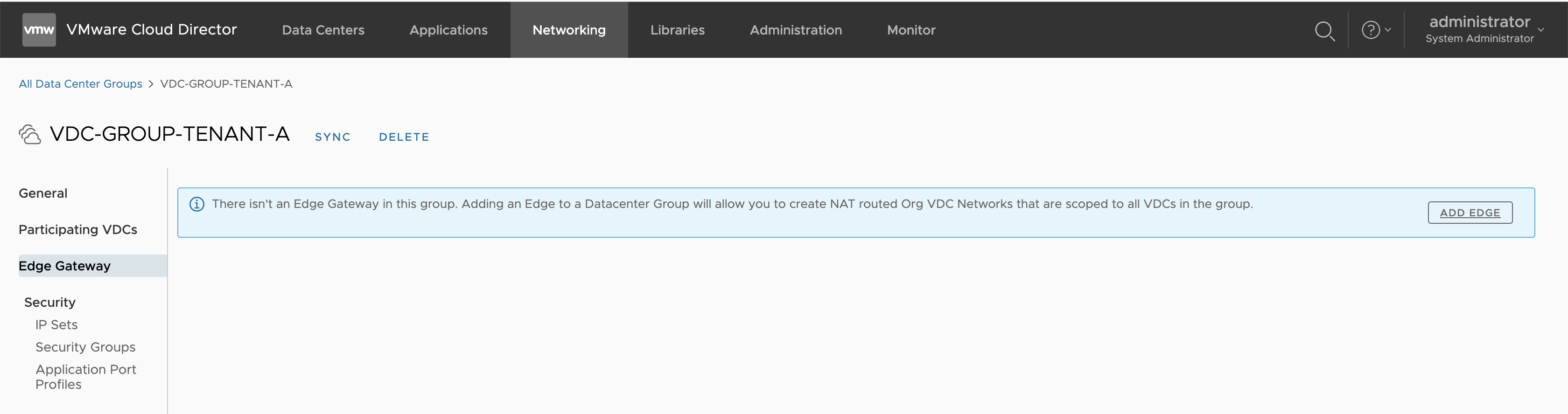
Task: Click the All Data Center Groups breadcrumb
Action: [x=80, y=84]
